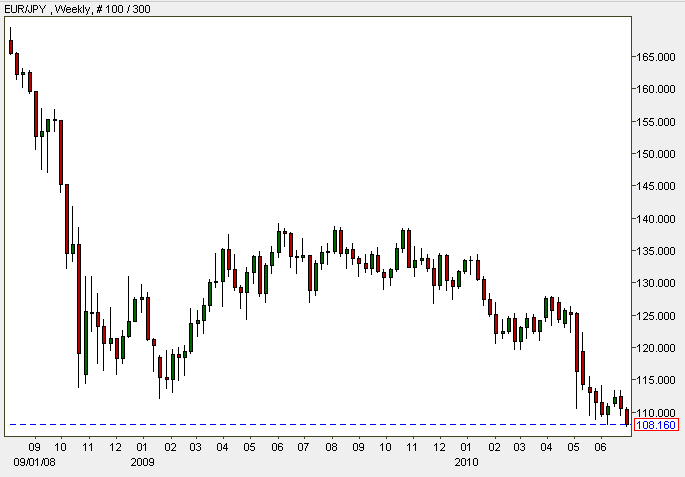Click the 130.000 price axis label
The width and height of the screenshot is (685, 477).
tap(656, 283)
